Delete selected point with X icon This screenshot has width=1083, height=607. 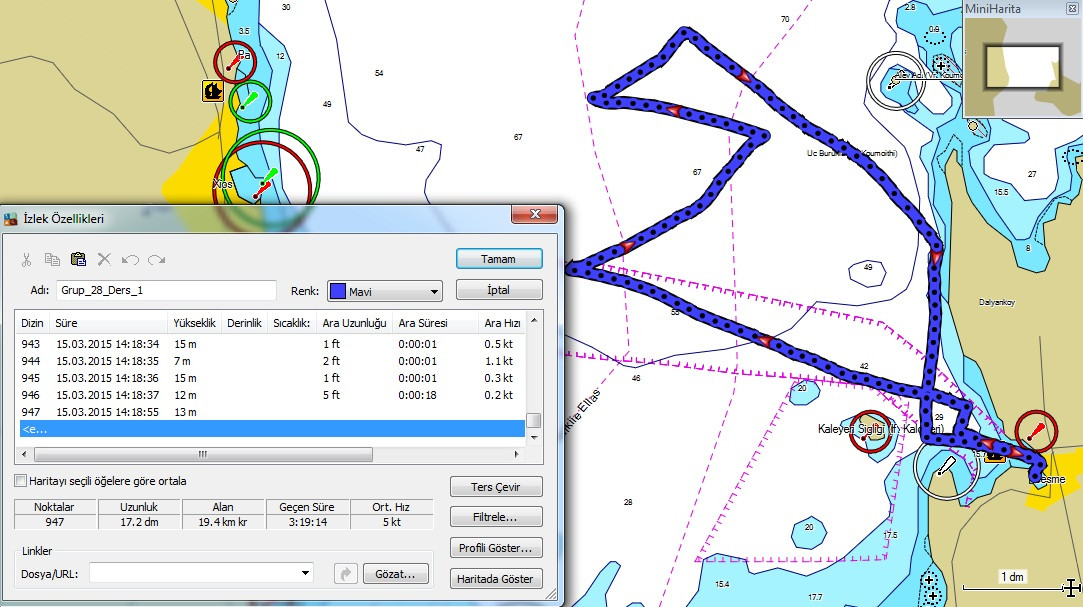coord(104,260)
